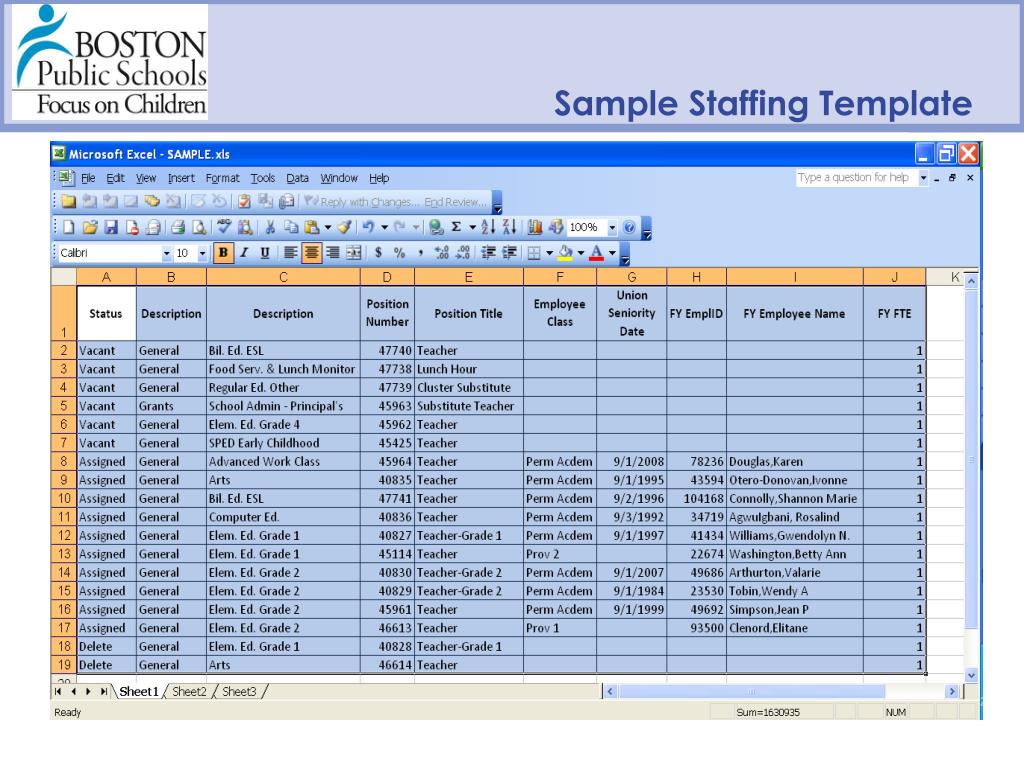
Task: Select column C by its header
Action: [x=283, y=277]
